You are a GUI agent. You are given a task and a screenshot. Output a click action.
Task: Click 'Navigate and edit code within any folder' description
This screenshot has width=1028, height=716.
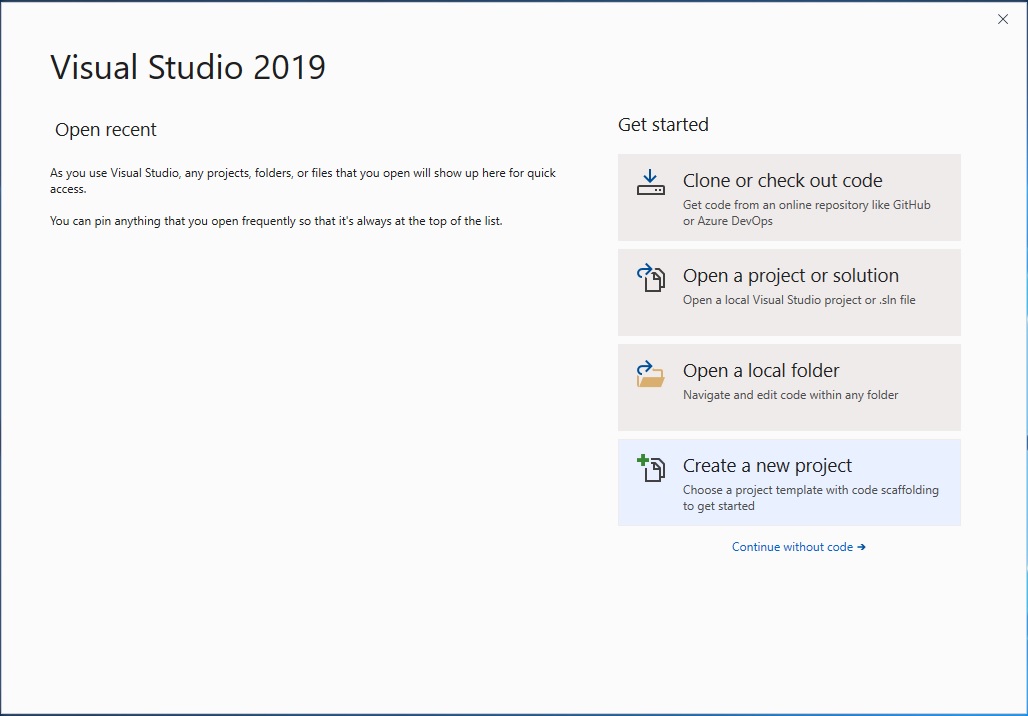click(x=791, y=395)
